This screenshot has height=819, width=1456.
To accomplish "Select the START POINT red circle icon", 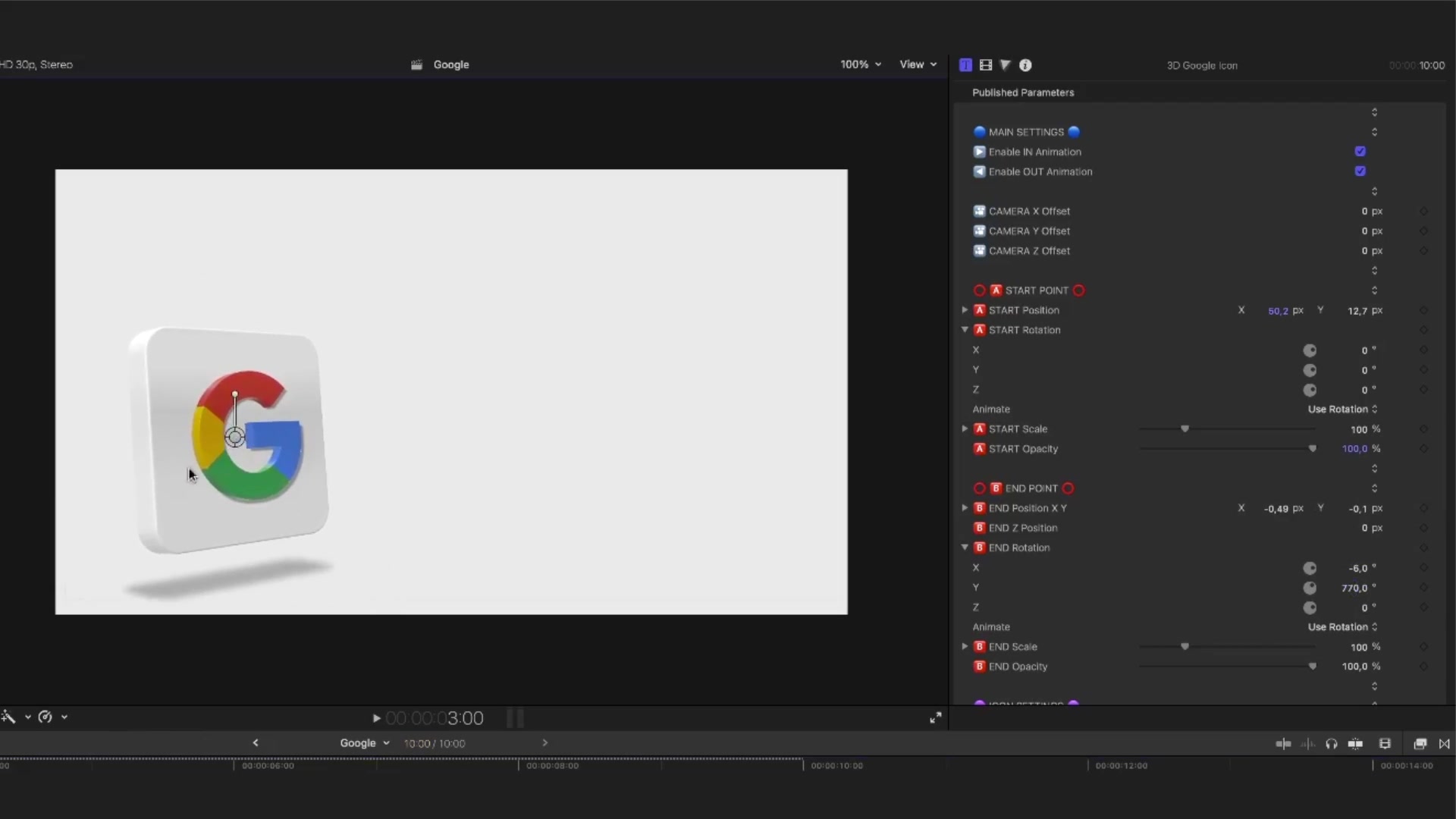I will tap(980, 290).
